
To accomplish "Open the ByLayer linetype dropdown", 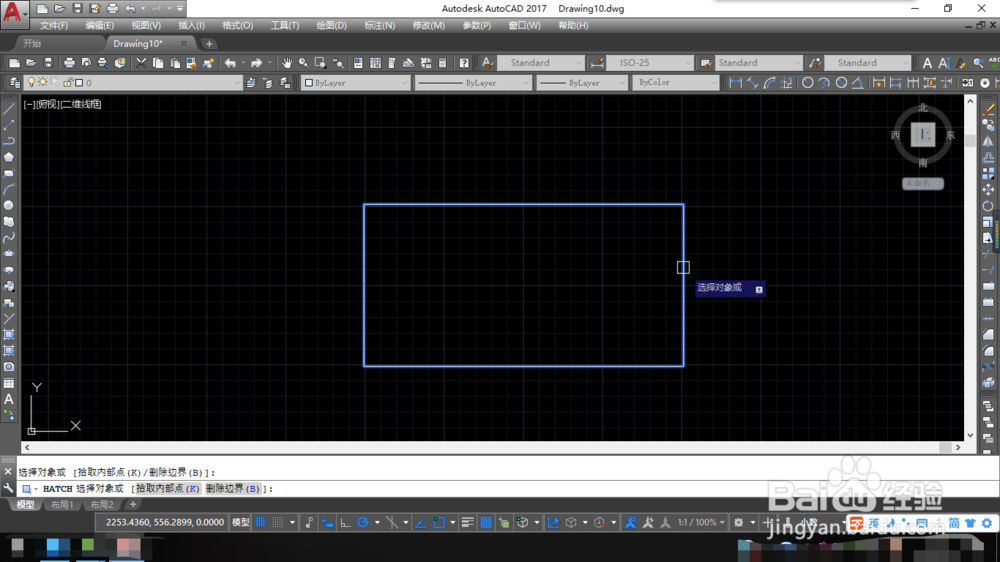I will [473, 83].
